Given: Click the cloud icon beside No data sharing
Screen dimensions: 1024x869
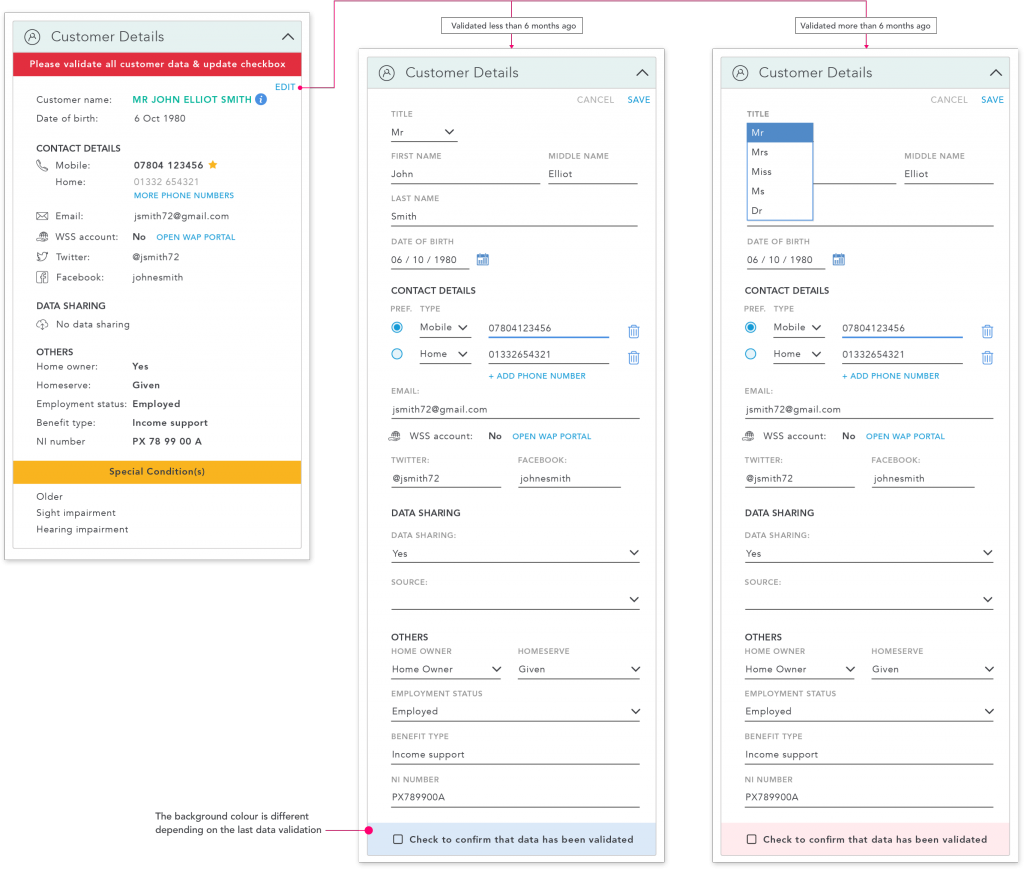Looking at the screenshot, I should point(42,325).
